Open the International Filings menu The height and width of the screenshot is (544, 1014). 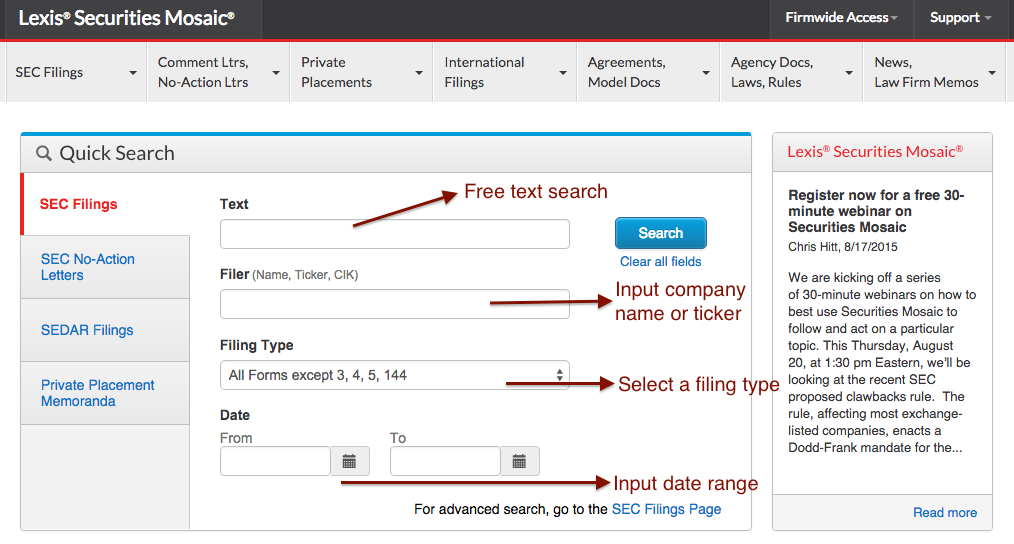(505, 72)
